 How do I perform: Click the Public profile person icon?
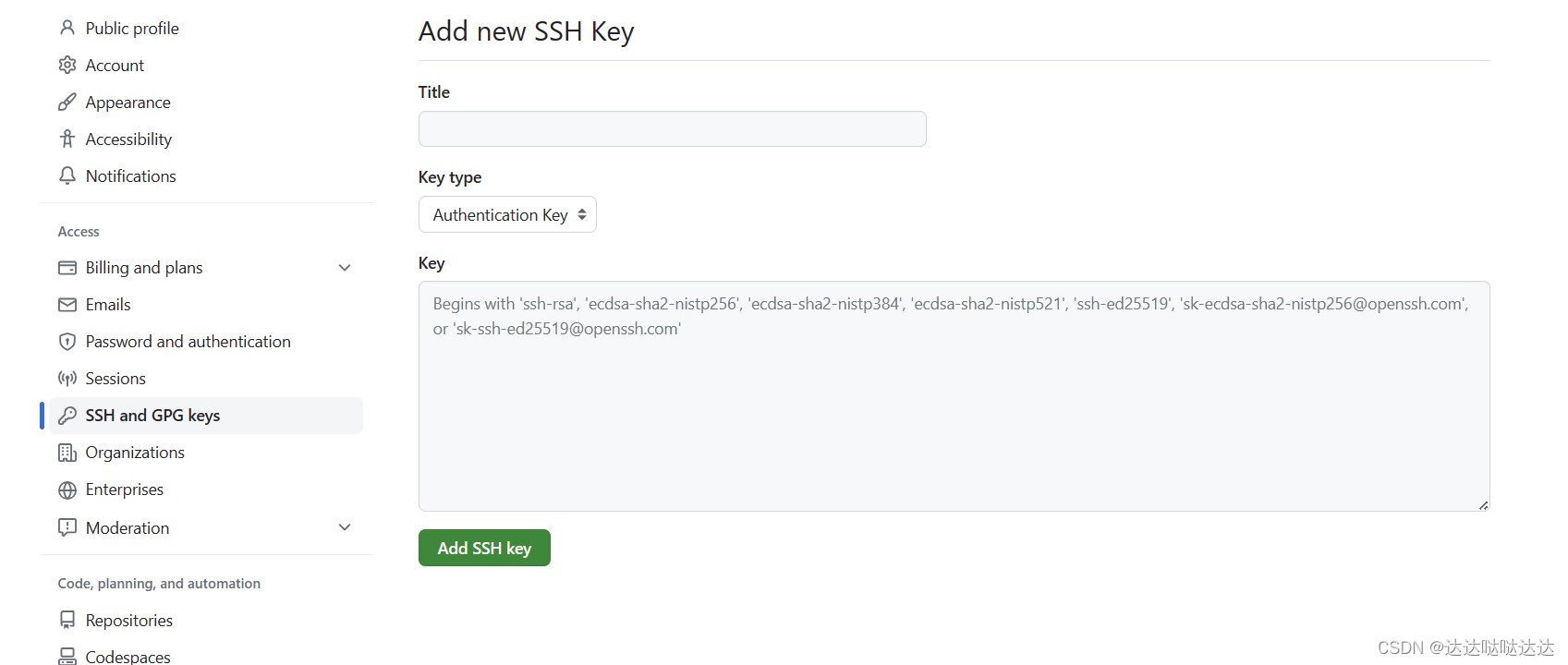click(67, 28)
